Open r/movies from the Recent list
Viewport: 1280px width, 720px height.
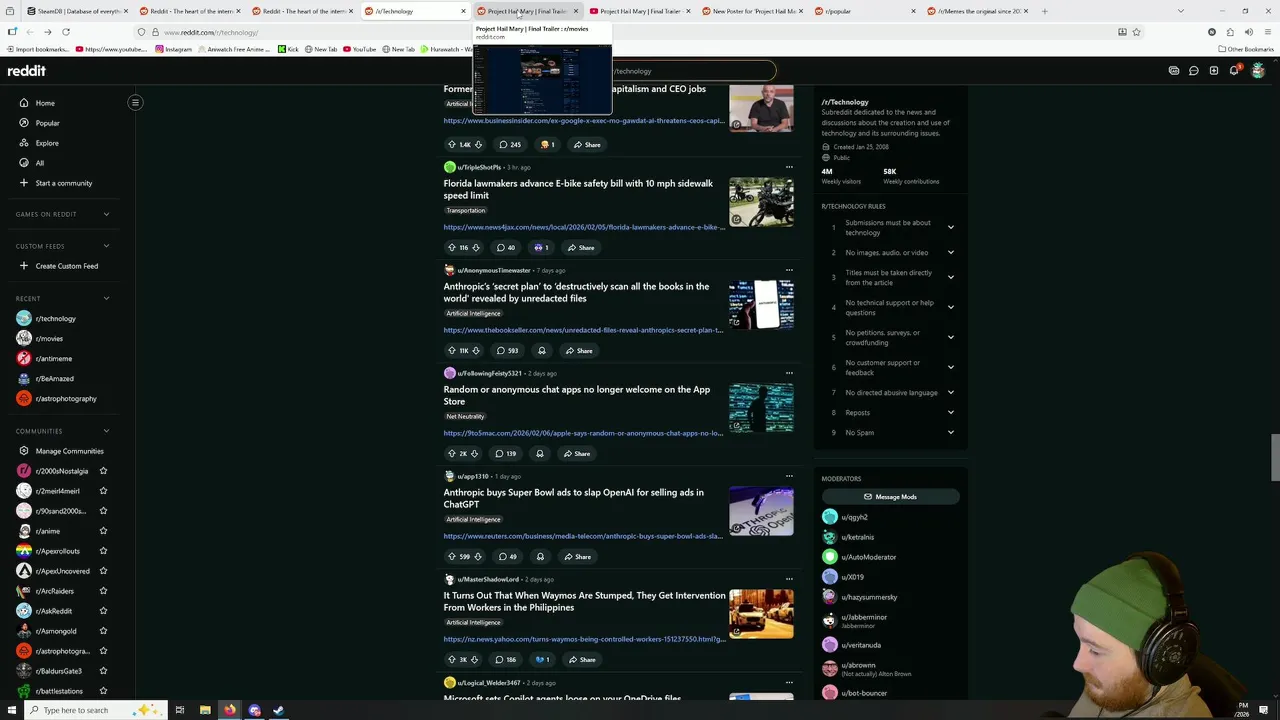coord(48,339)
